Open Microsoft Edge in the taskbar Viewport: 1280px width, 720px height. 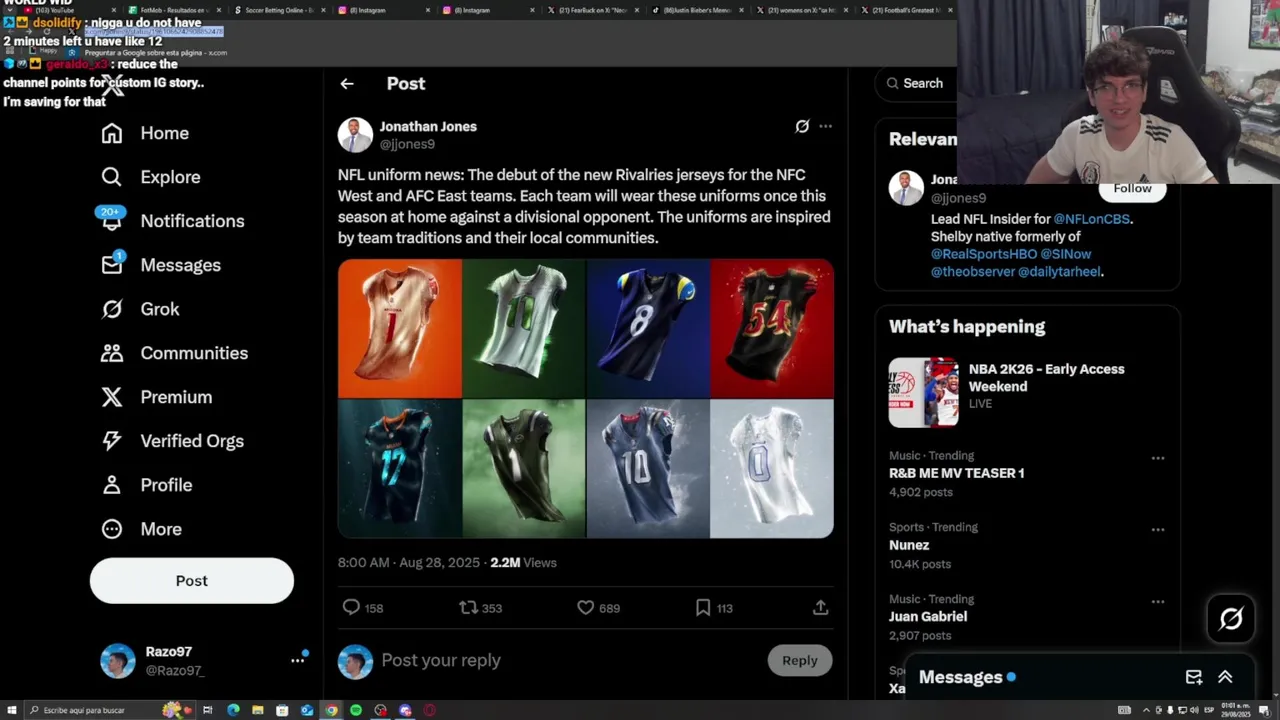coord(233,710)
